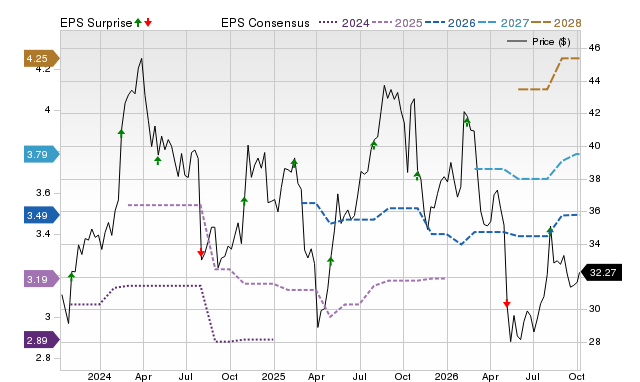Click the 2026 label on the time axis
This screenshot has height=382, width=640.
tap(447, 376)
